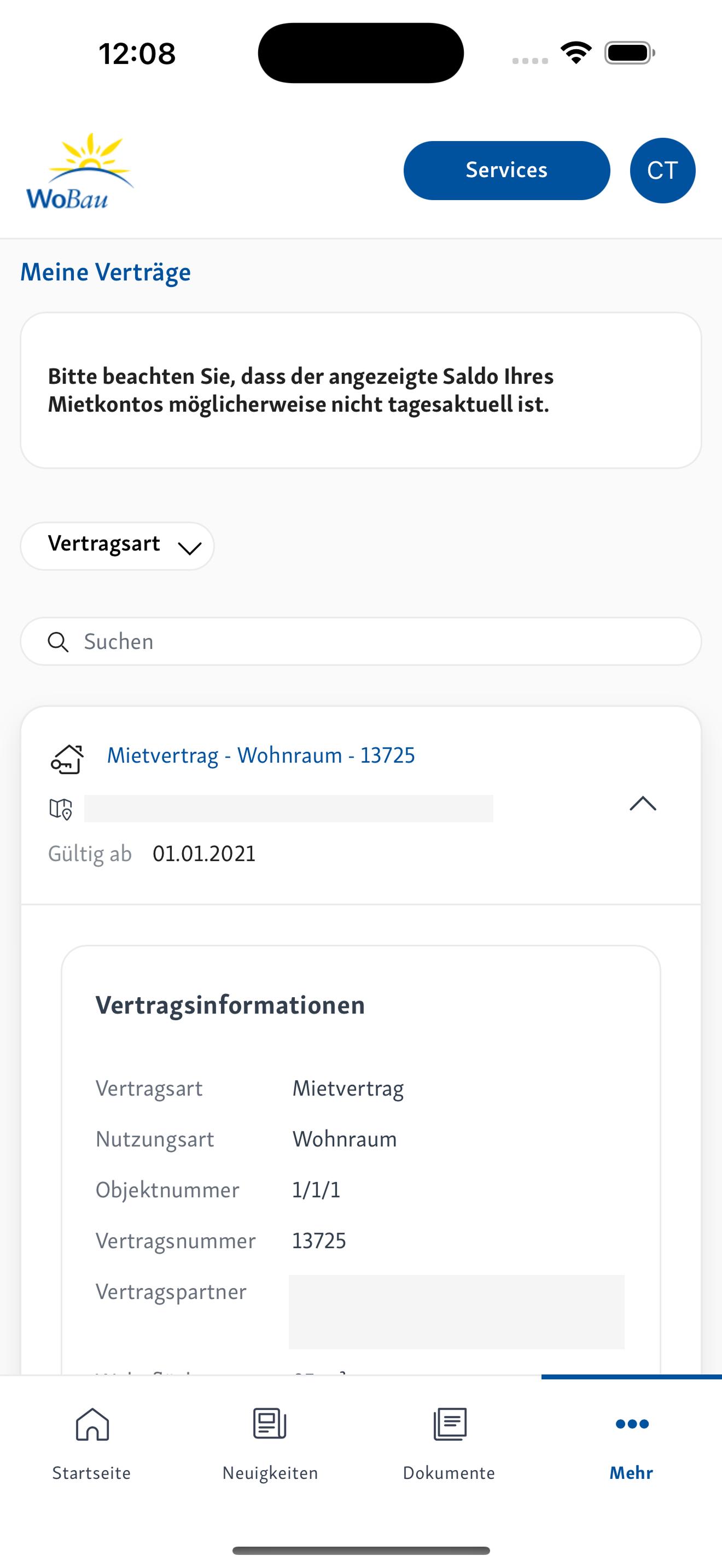Tap the map location pin icon
This screenshot has height=1568, width=722.
click(x=61, y=809)
